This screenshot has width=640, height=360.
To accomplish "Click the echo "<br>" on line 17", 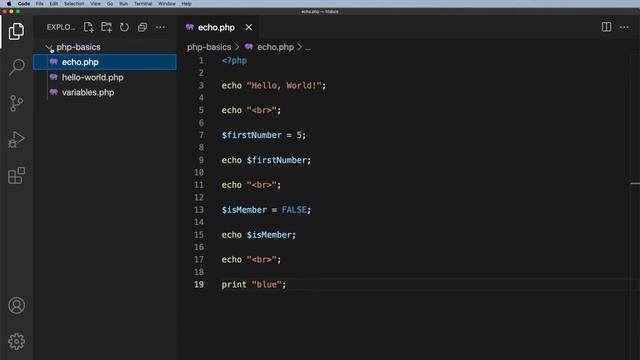I will [251, 260].
